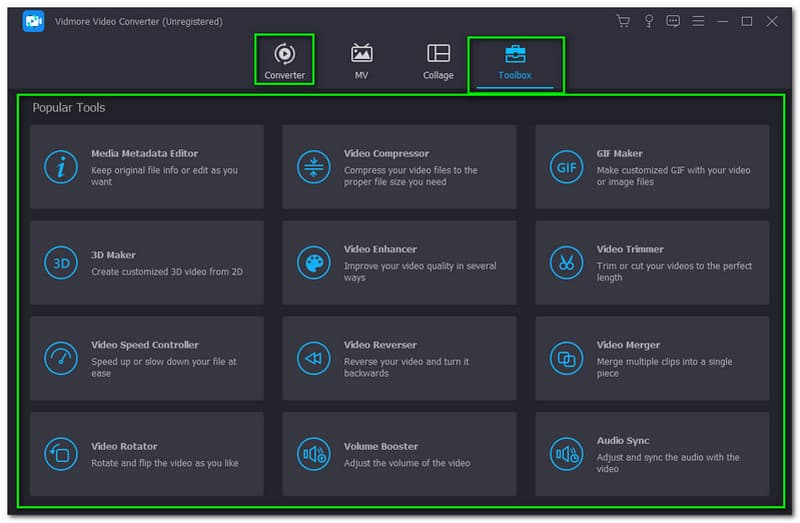Click the register key icon
Screen dimensions: 800x523
[x=648, y=21]
